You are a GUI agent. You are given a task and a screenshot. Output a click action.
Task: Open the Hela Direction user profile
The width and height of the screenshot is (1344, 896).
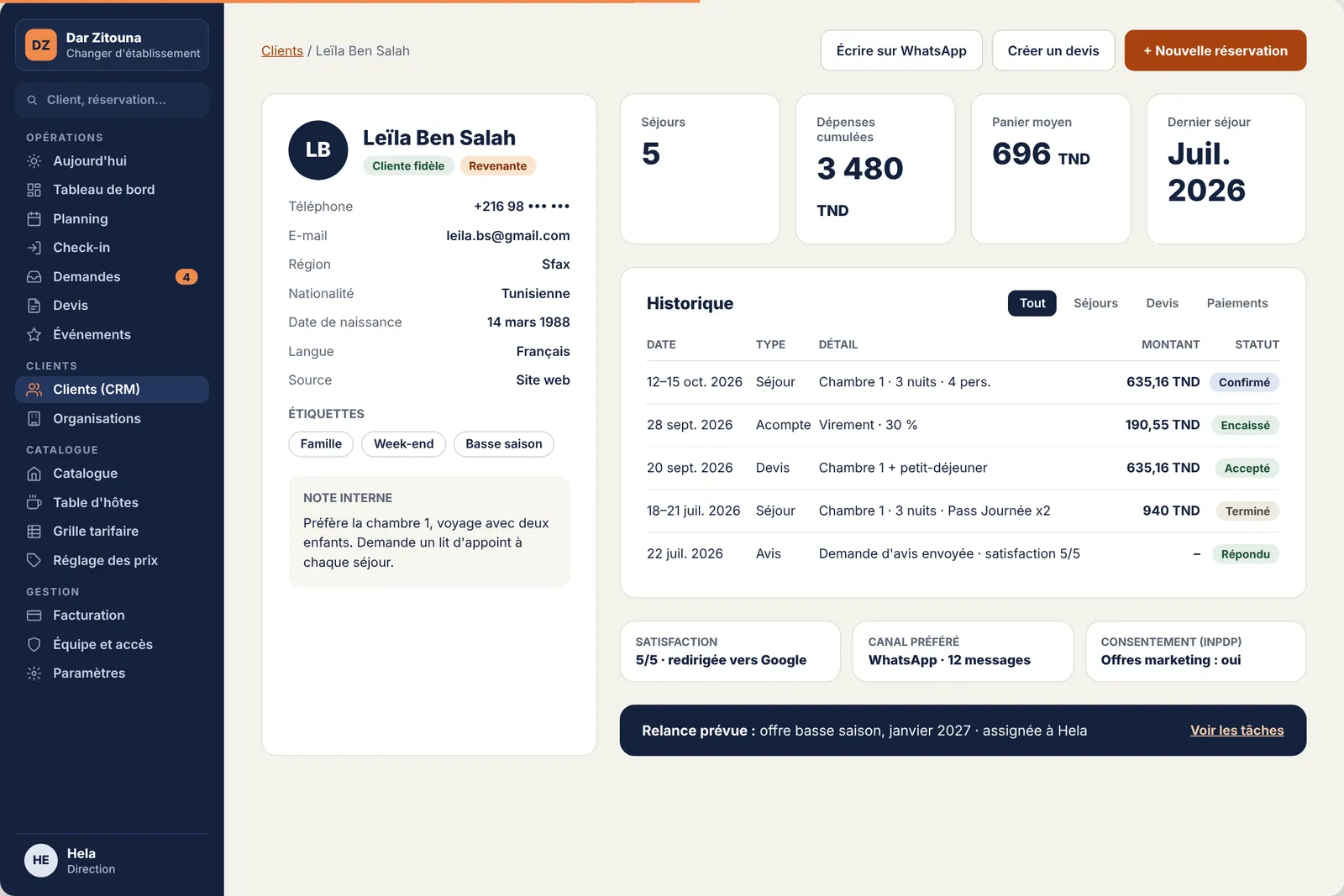(x=112, y=861)
